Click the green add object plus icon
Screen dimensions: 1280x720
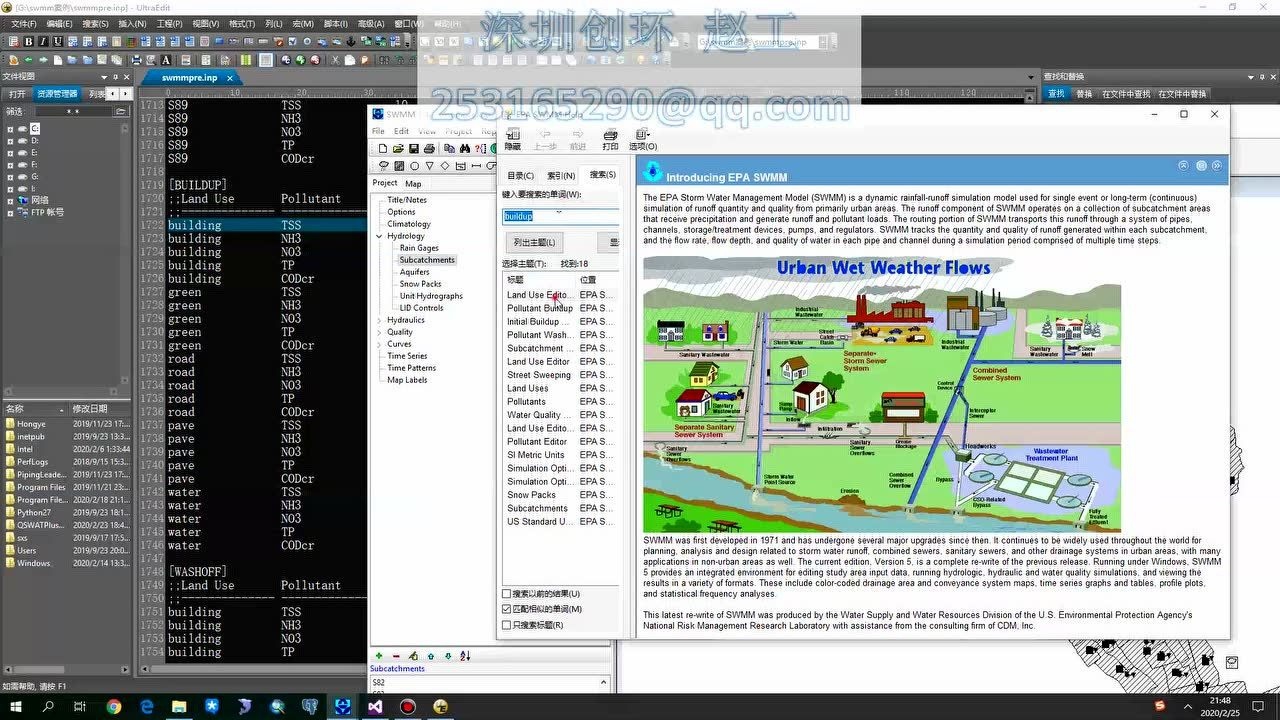tap(379, 656)
